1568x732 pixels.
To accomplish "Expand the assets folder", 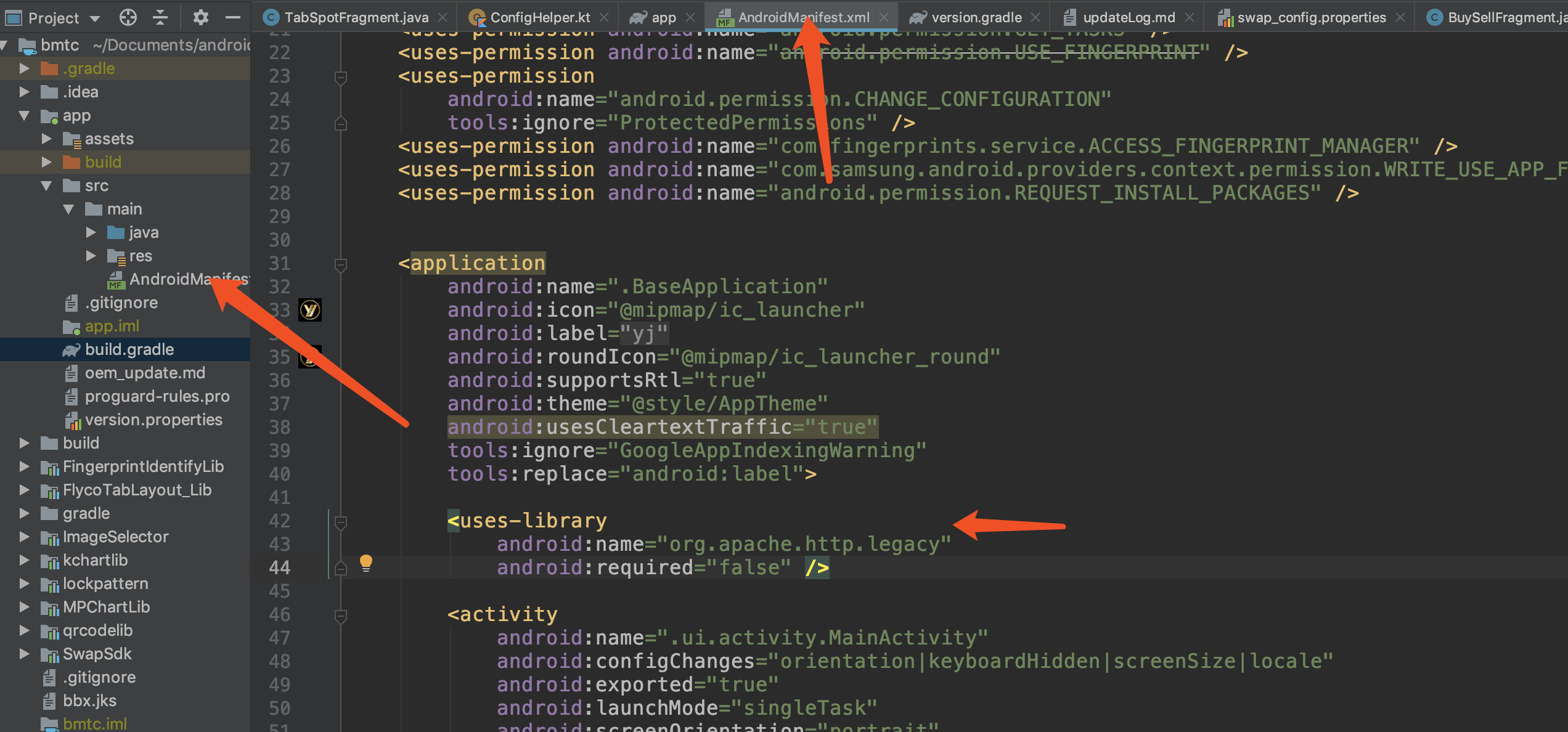I will coord(46,139).
